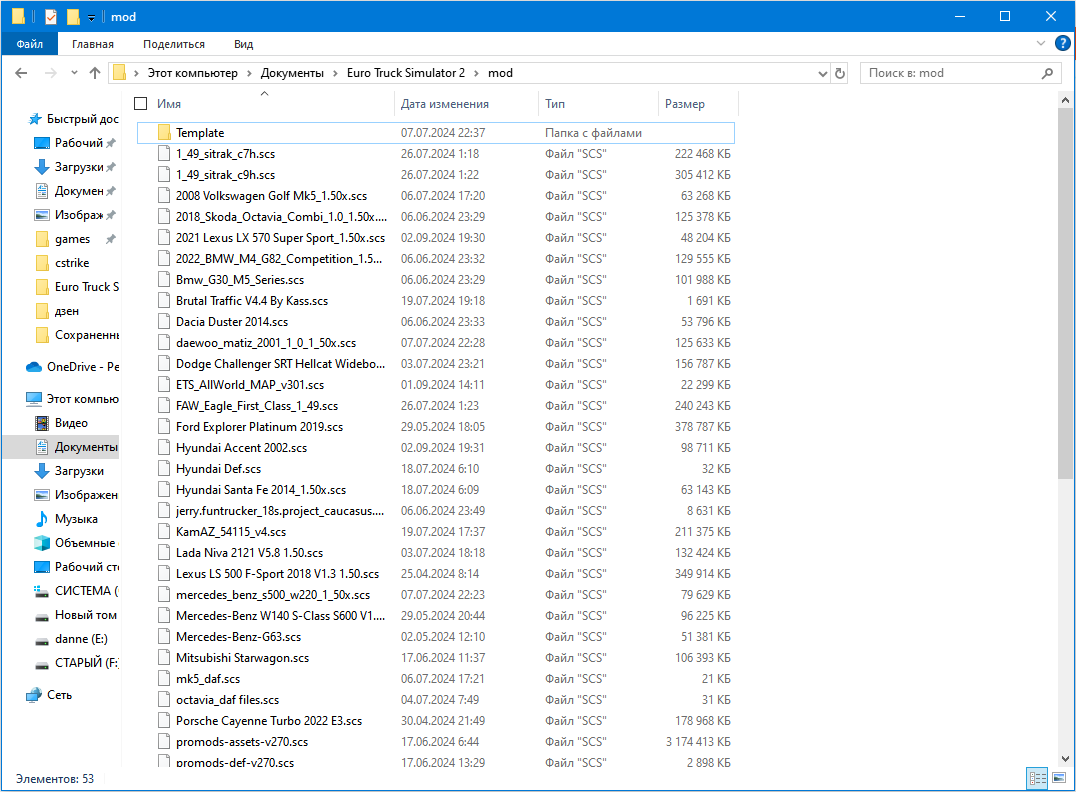Sort by the Имя column header
1076x792 pixels.
click(x=169, y=104)
